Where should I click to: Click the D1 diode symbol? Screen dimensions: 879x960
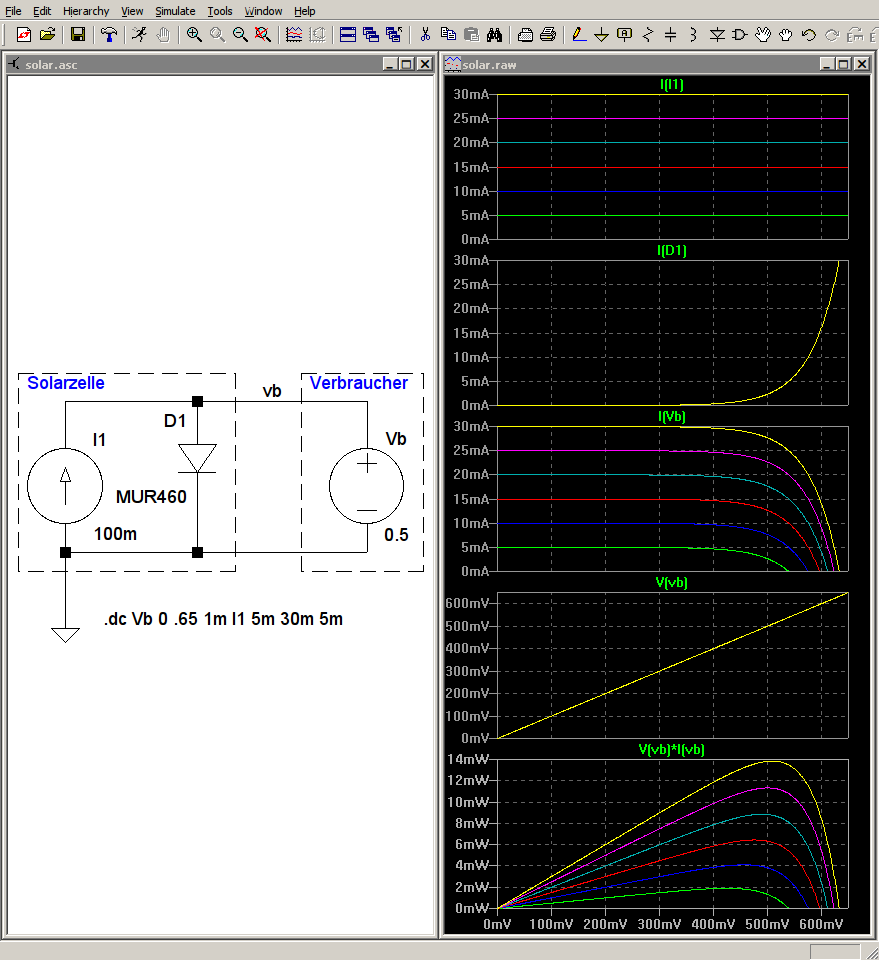tap(197, 459)
